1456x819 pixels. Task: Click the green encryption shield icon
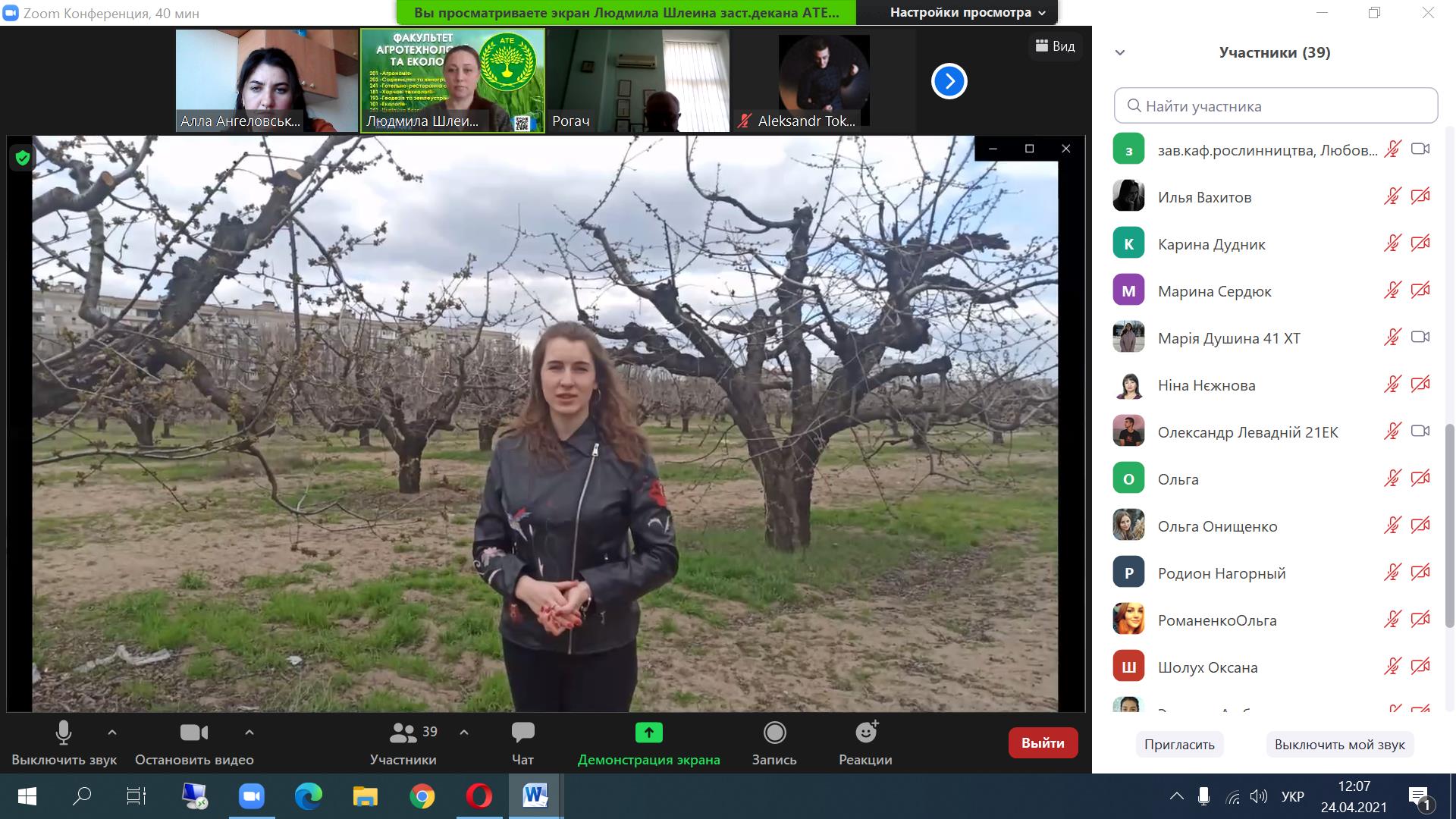23,158
